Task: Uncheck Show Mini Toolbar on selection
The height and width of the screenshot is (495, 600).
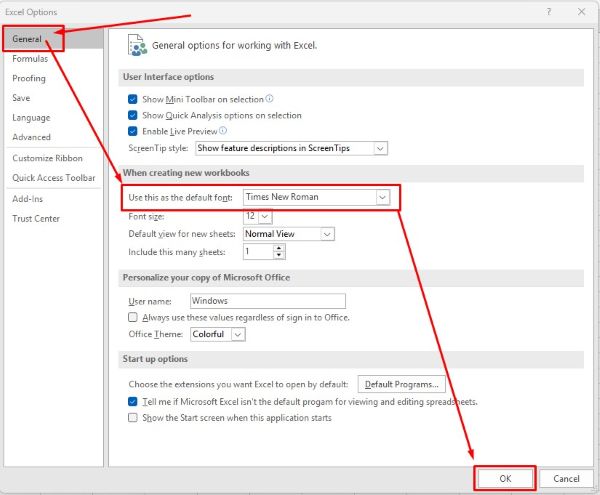Action: coord(133,100)
